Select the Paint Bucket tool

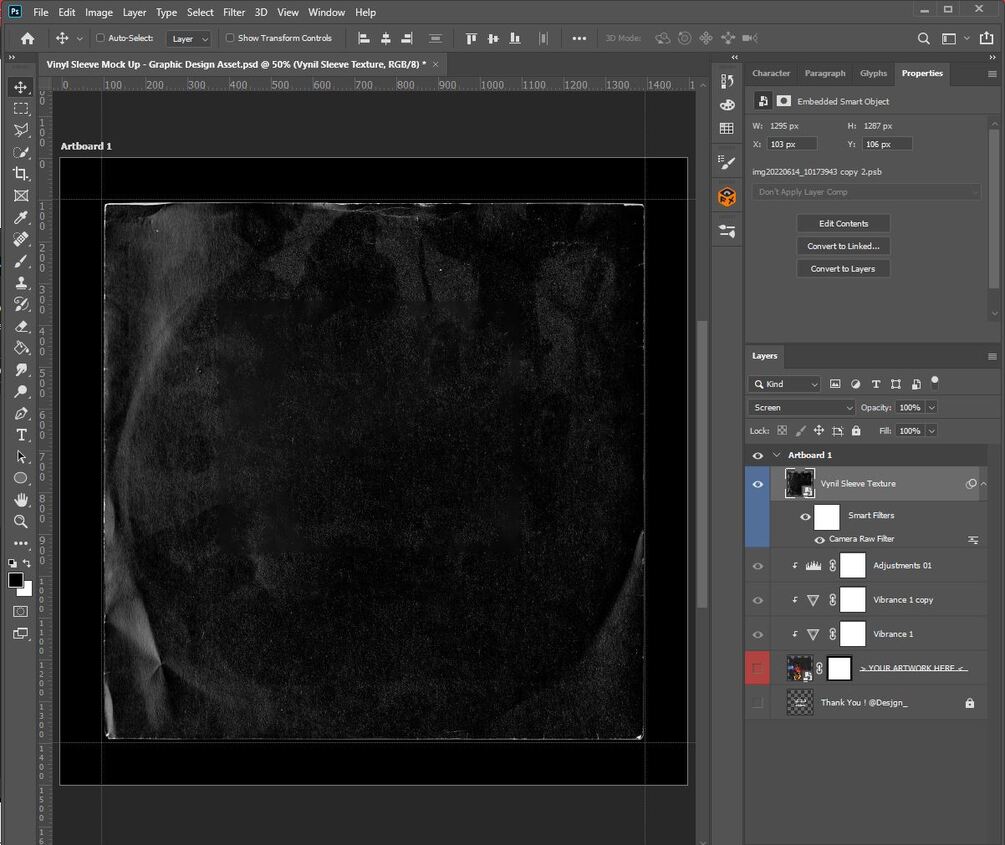click(x=21, y=348)
